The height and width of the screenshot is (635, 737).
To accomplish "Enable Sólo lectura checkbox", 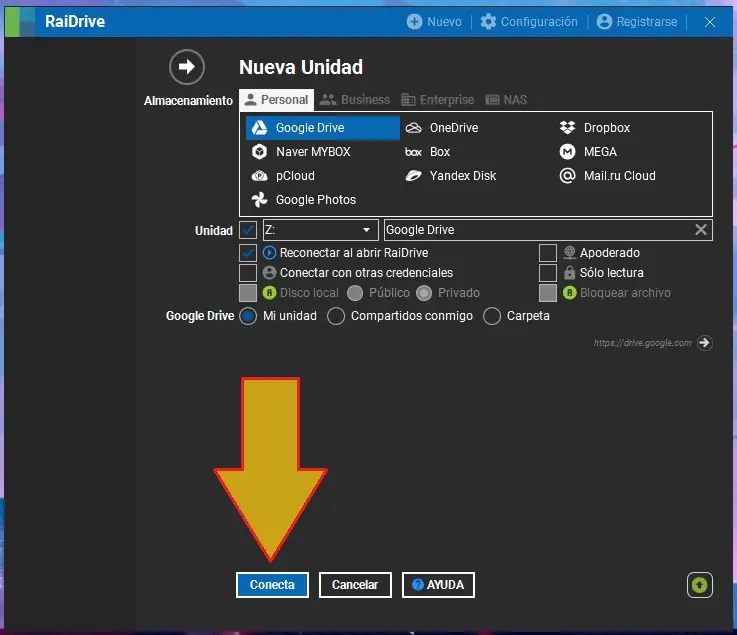I will [x=548, y=273].
